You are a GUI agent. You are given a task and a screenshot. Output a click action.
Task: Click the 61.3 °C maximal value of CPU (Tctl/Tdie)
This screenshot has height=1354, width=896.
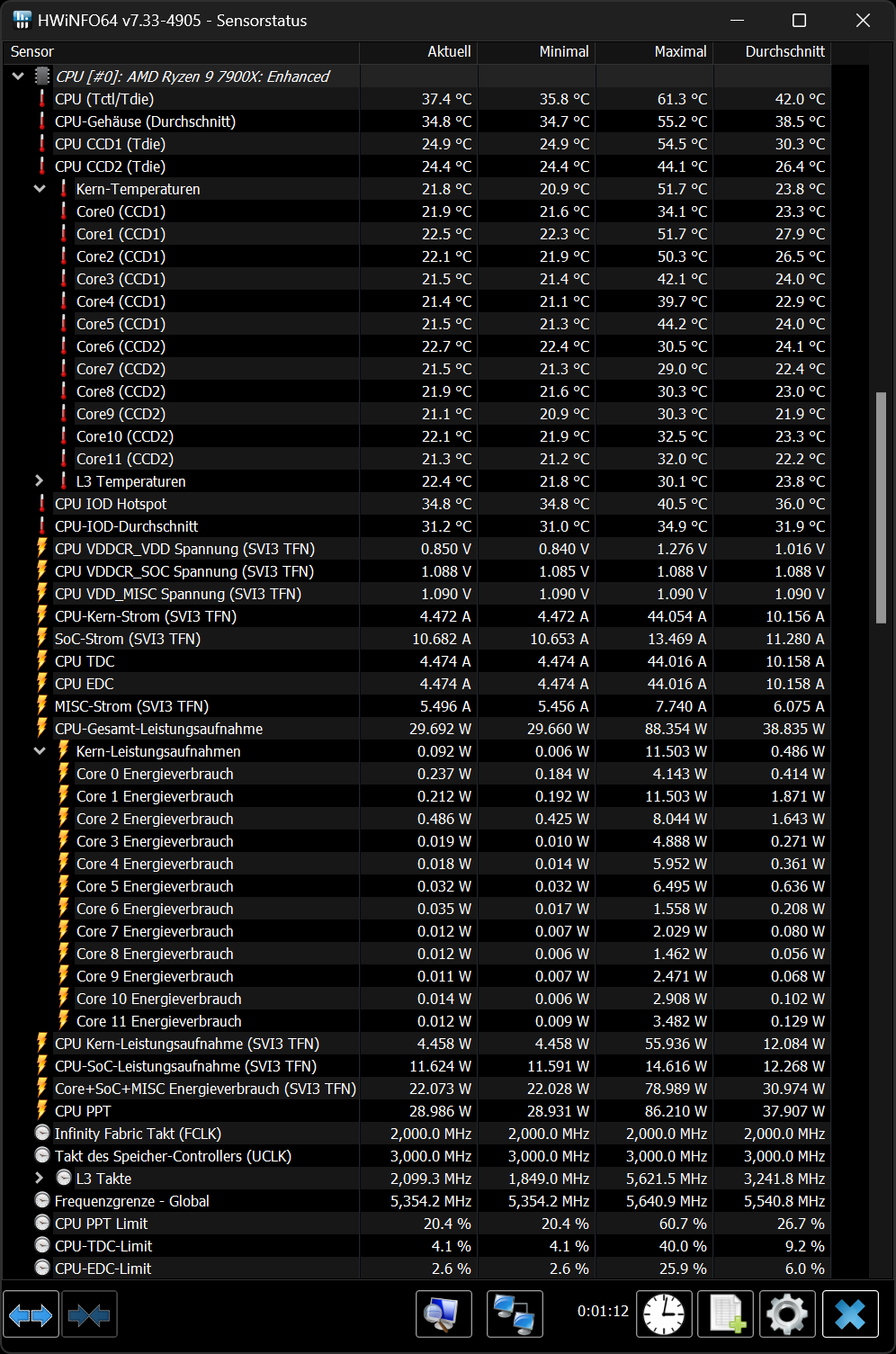(x=682, y=99)
